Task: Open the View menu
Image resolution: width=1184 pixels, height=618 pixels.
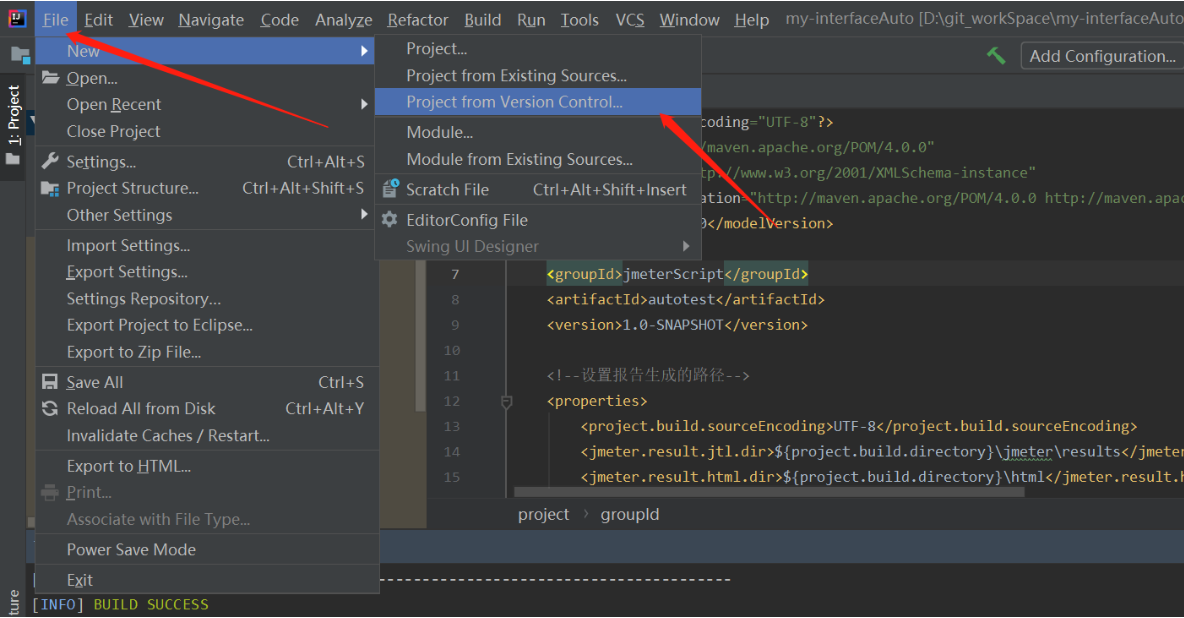Action: [146, 20]
